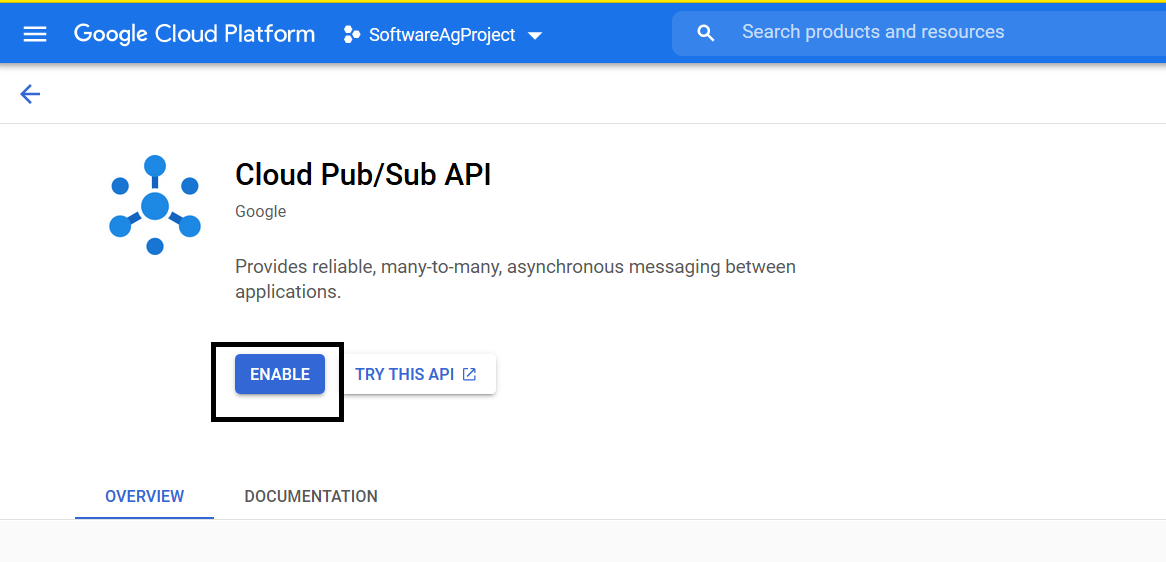1166x562 pixels.
Task: Go back using the left arrow
Action: coord(30,94)
